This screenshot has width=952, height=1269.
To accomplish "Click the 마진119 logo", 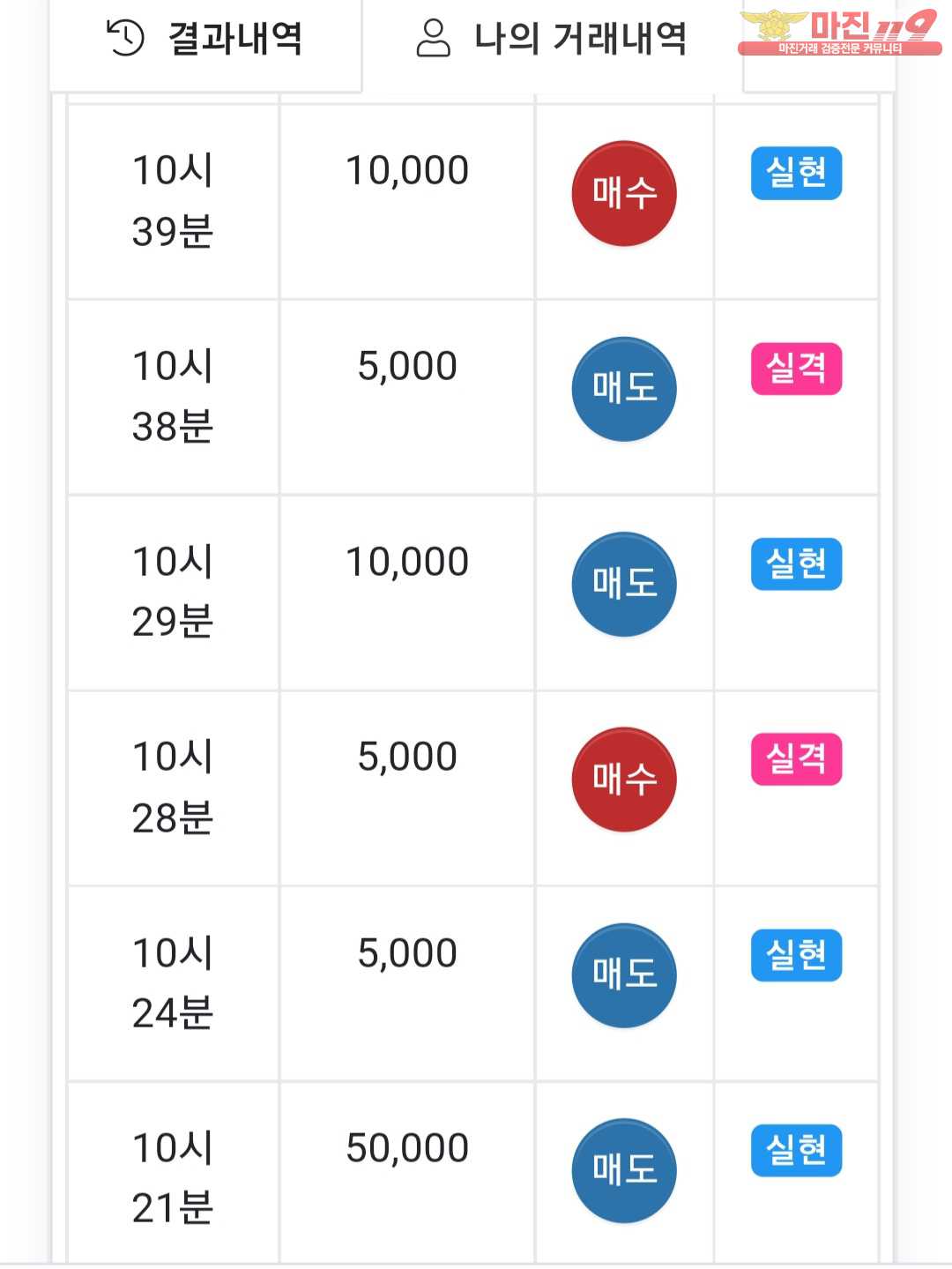I will click(840, 32).
